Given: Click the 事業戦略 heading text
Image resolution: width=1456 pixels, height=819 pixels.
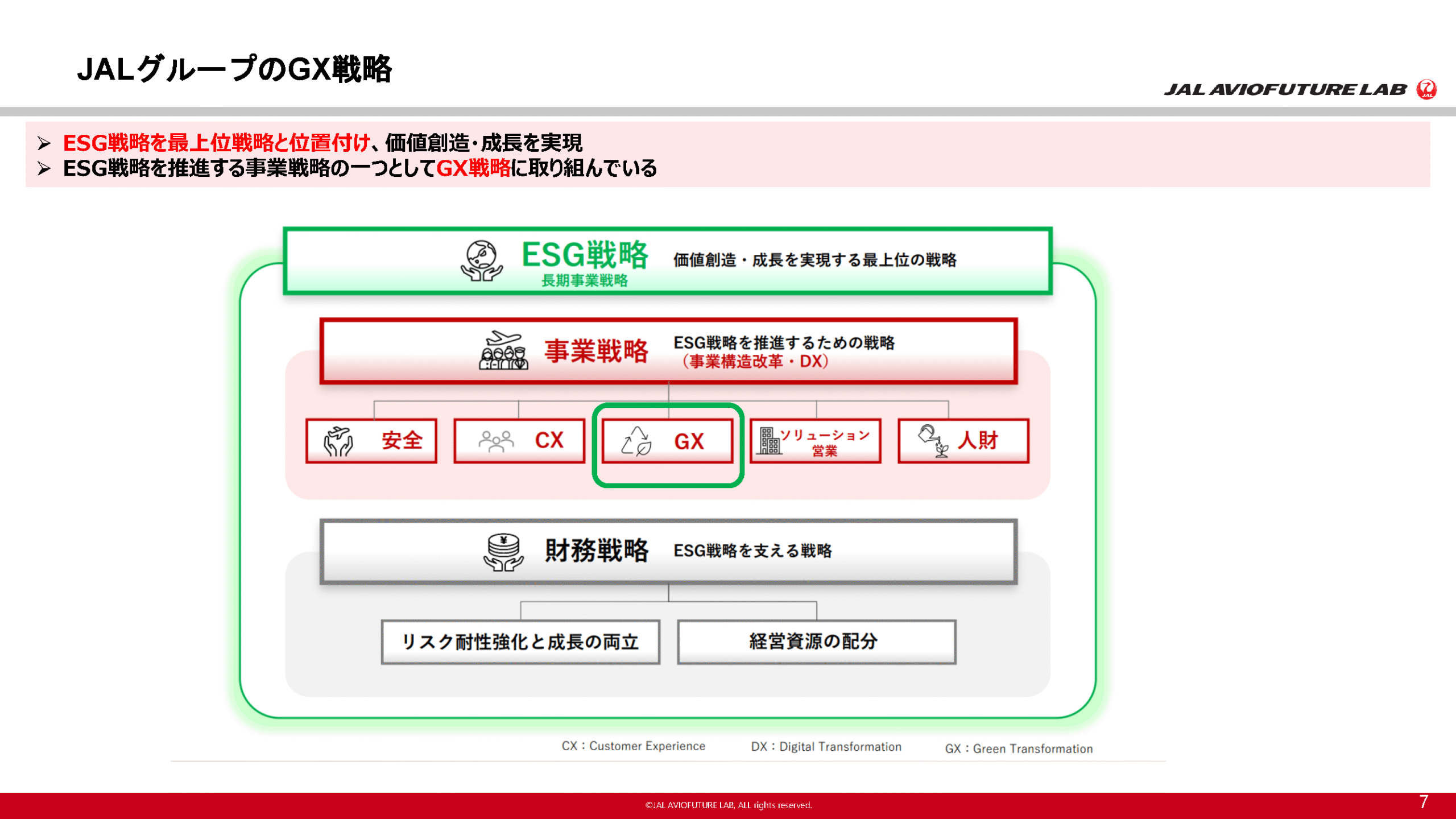Looking at the screenshot, I should (x=597, y=351).
